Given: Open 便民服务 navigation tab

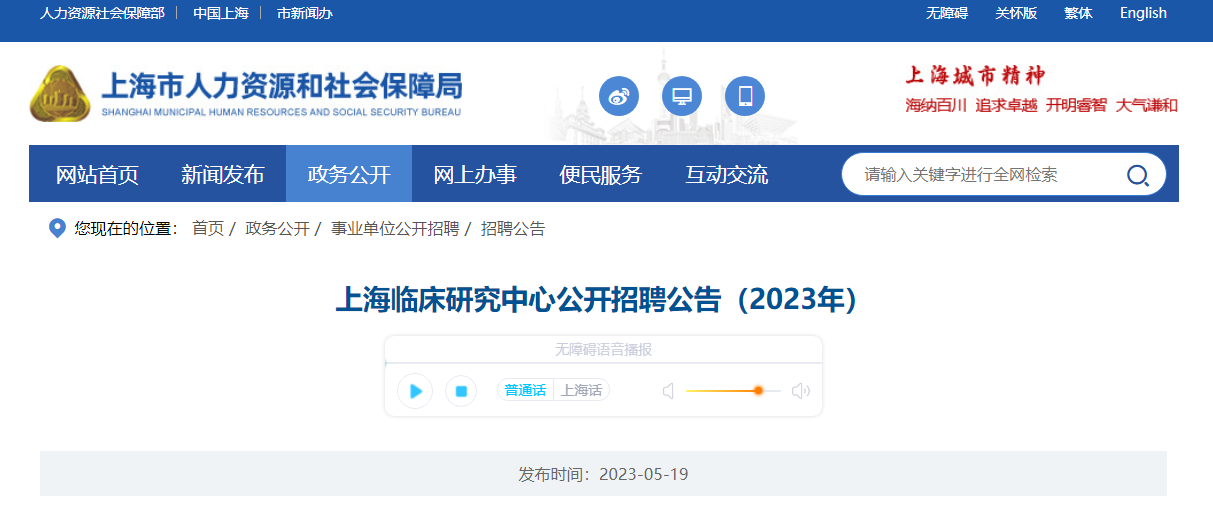Looking at the screenshot, I should [601, 174].
